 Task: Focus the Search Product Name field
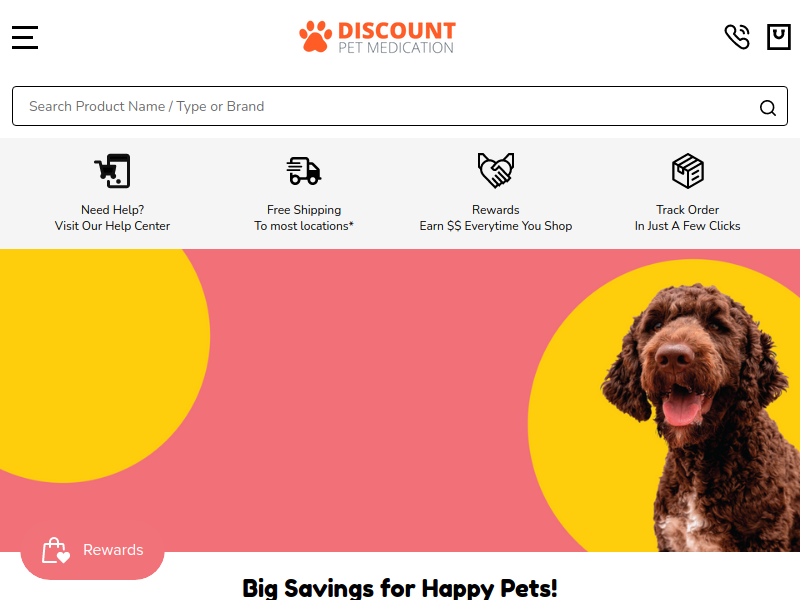(380, 106)
